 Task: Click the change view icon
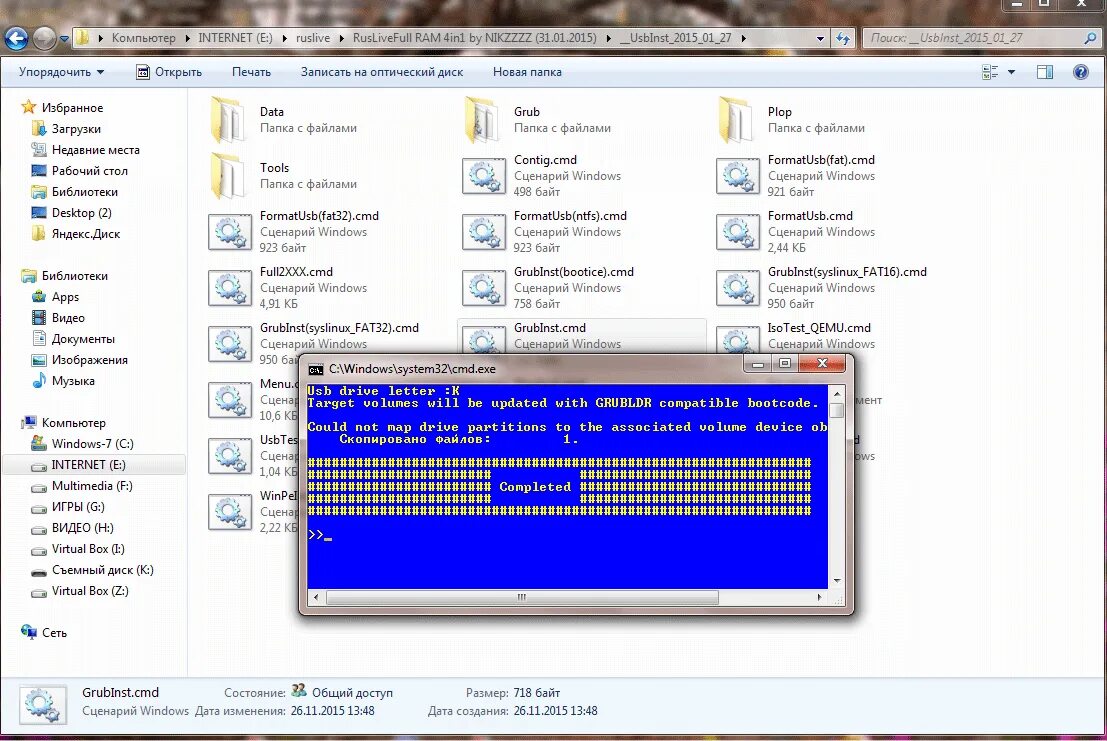(990, 72)
